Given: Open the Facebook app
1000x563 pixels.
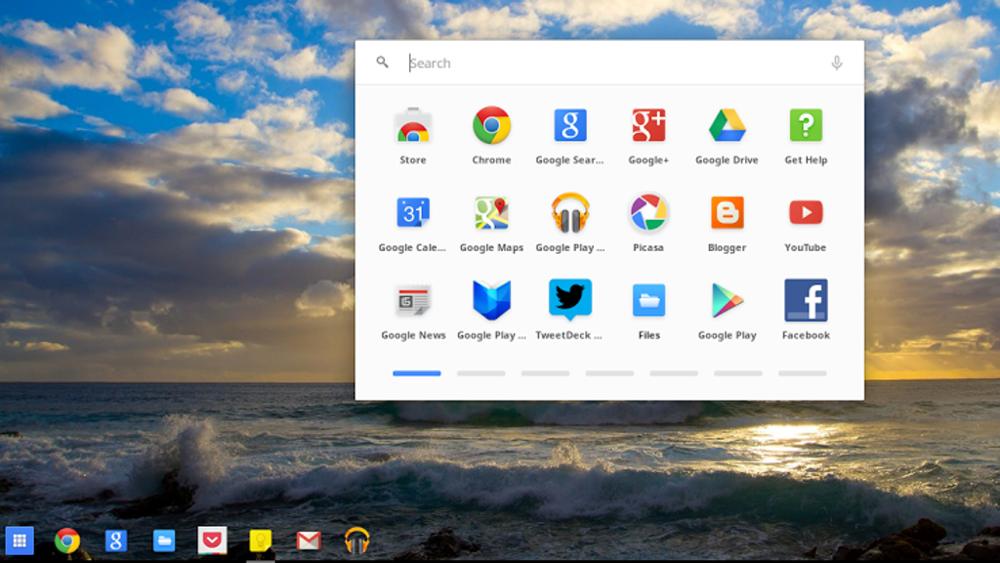Looking at the screenshot, I should click(805, 300).
